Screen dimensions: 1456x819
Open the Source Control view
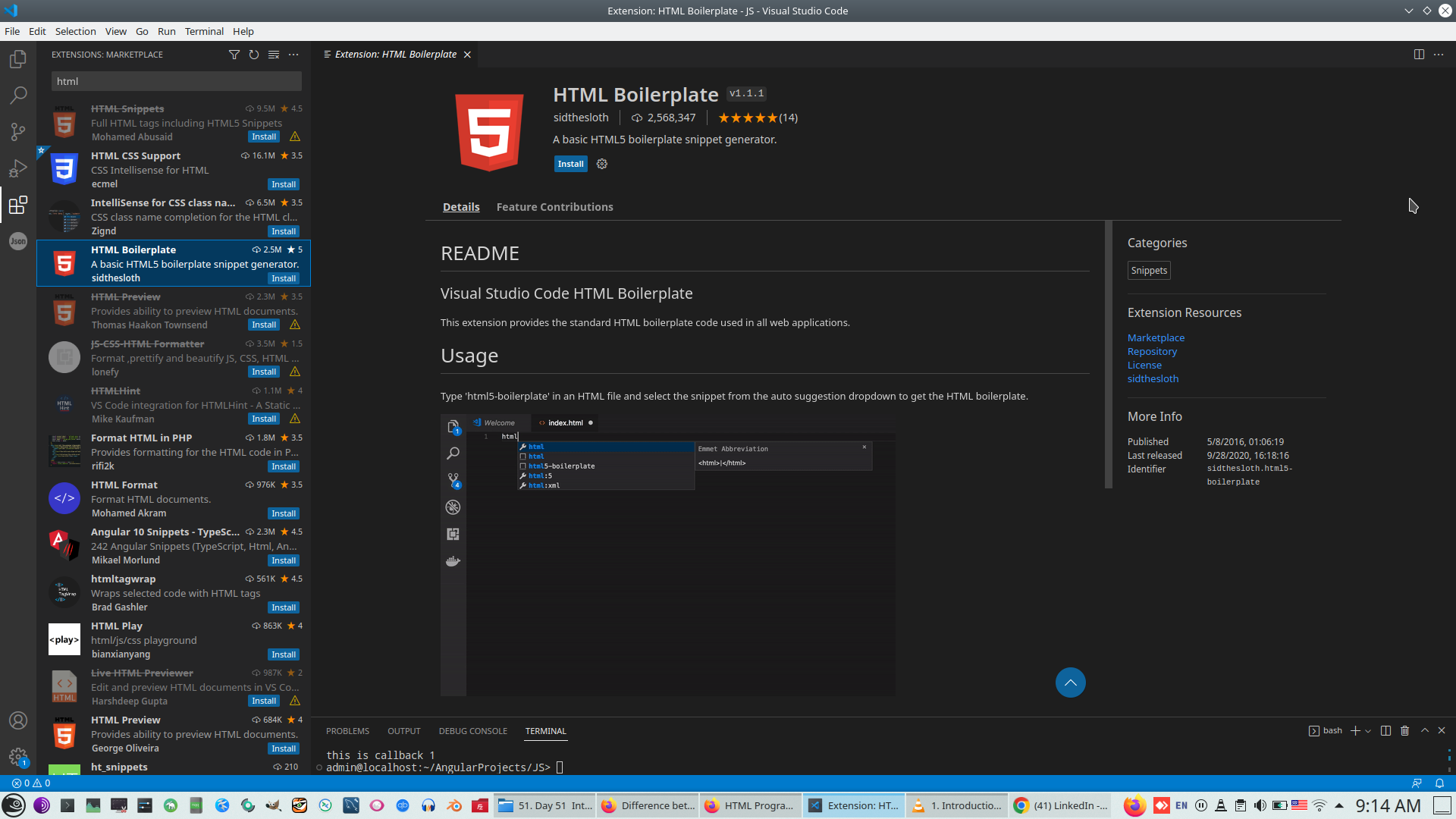(x=18, y=132)
